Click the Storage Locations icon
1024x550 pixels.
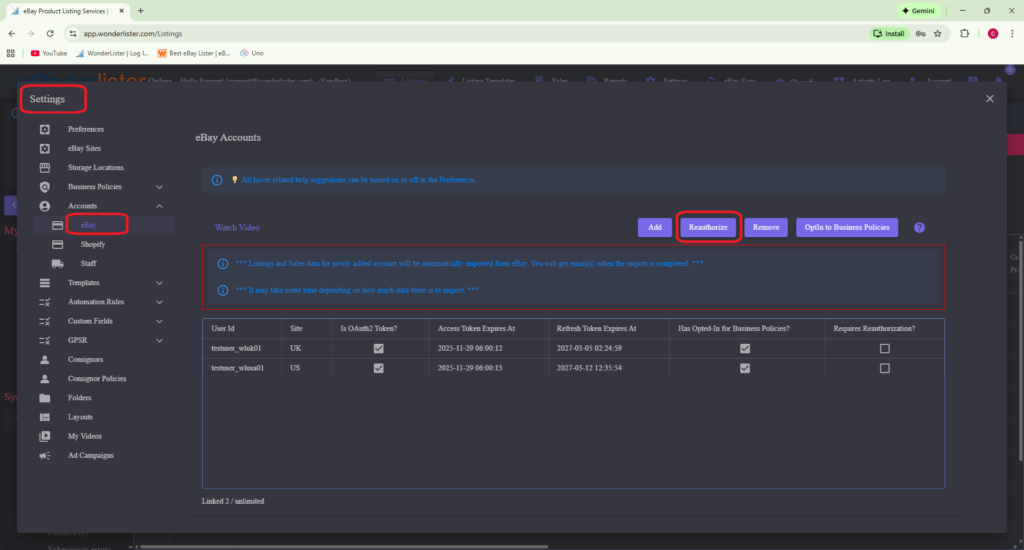tap(44, 167)
